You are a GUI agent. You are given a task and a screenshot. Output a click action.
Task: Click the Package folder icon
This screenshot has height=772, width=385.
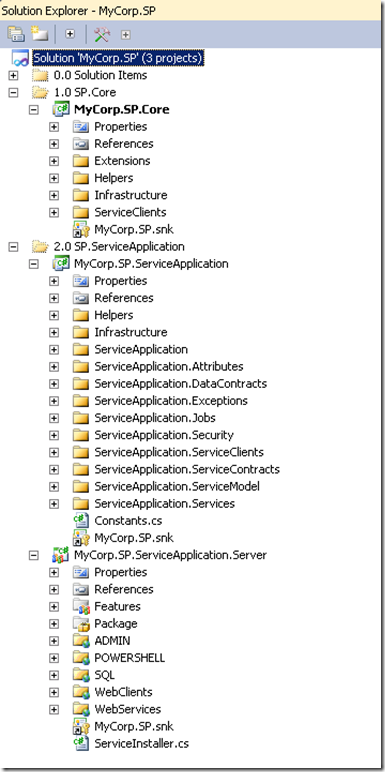pyautogui.click(x=81, y=623)
